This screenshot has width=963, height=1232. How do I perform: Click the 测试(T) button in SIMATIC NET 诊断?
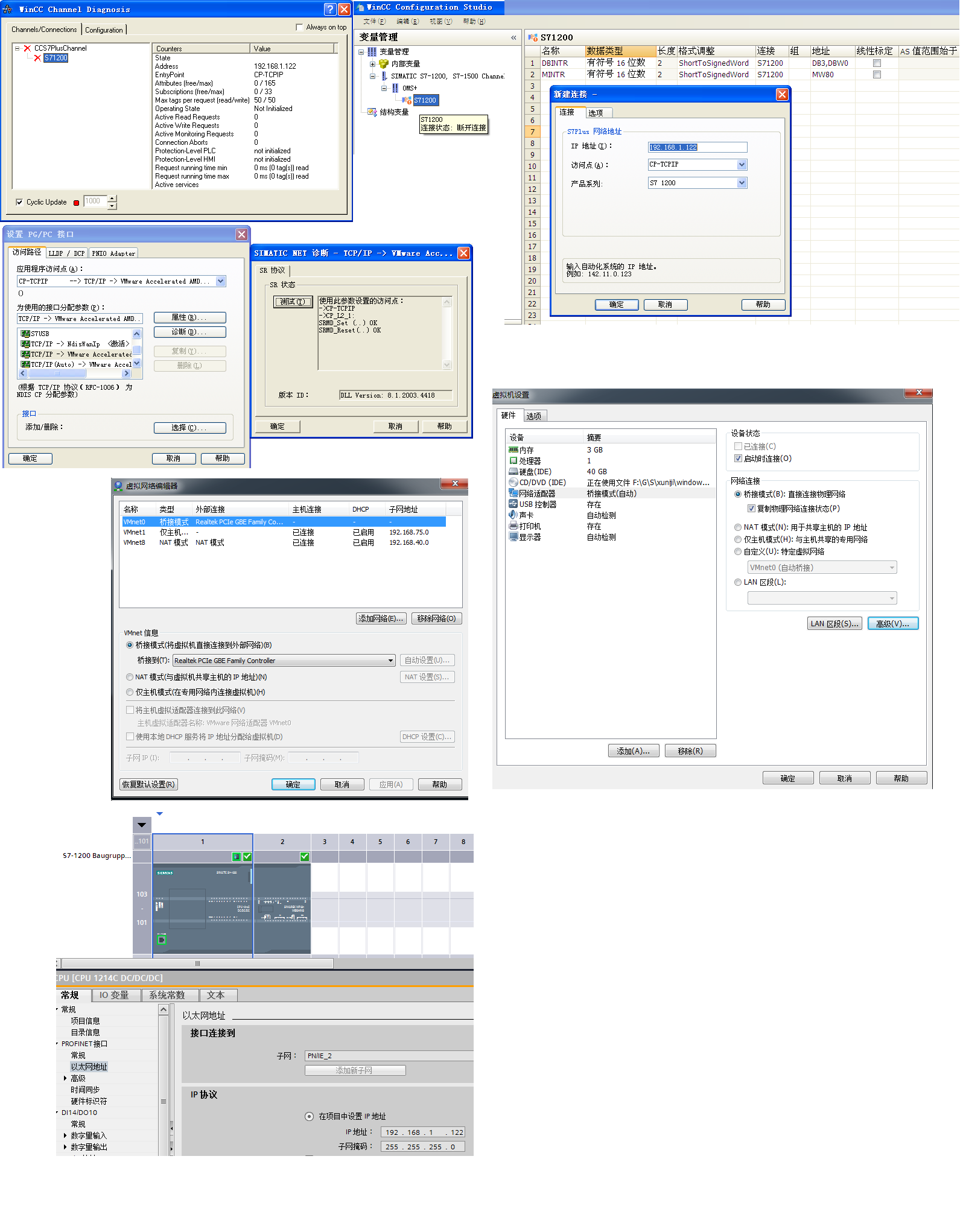[x=293, y=302]
